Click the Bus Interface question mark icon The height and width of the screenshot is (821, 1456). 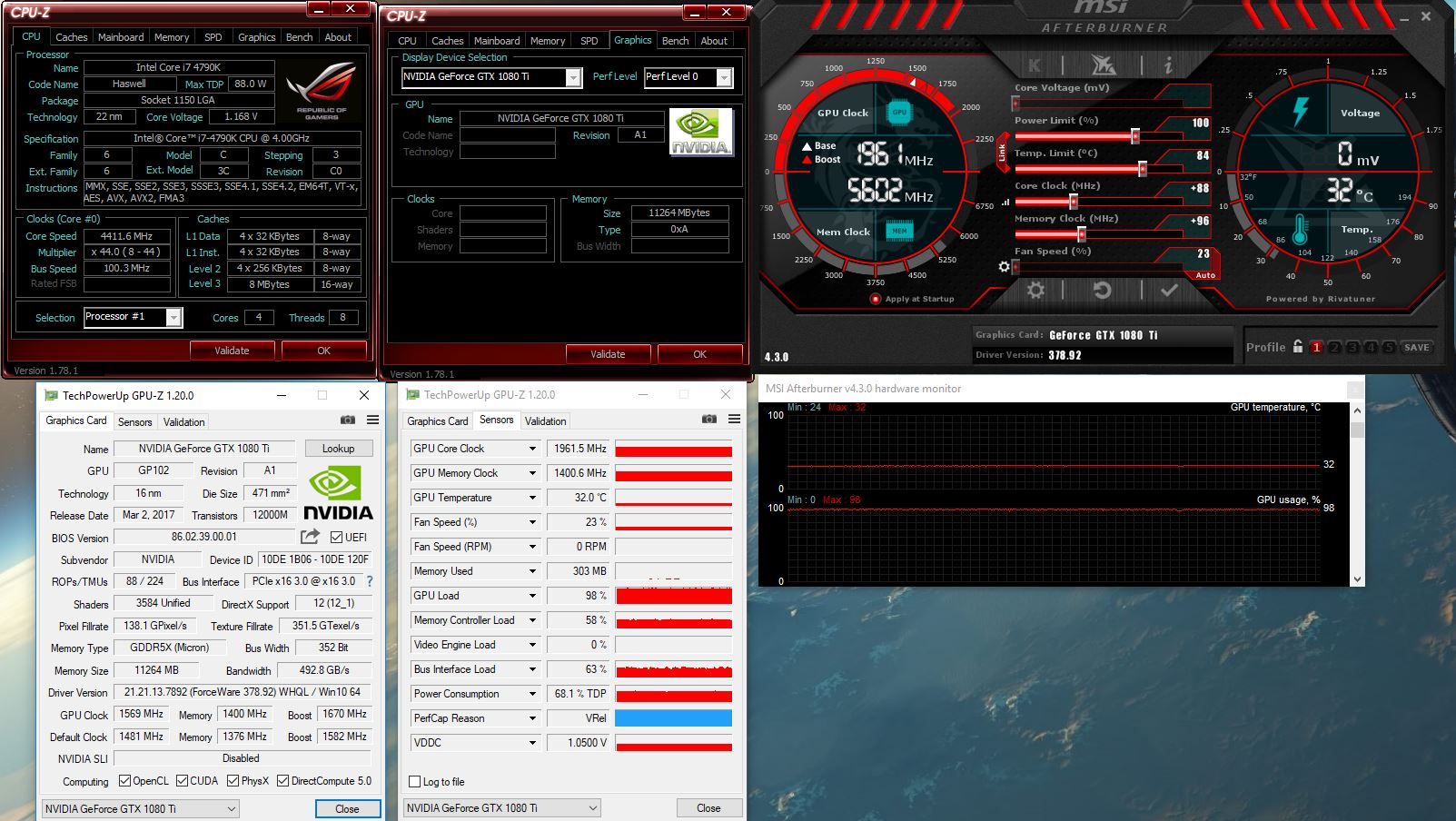369,581
